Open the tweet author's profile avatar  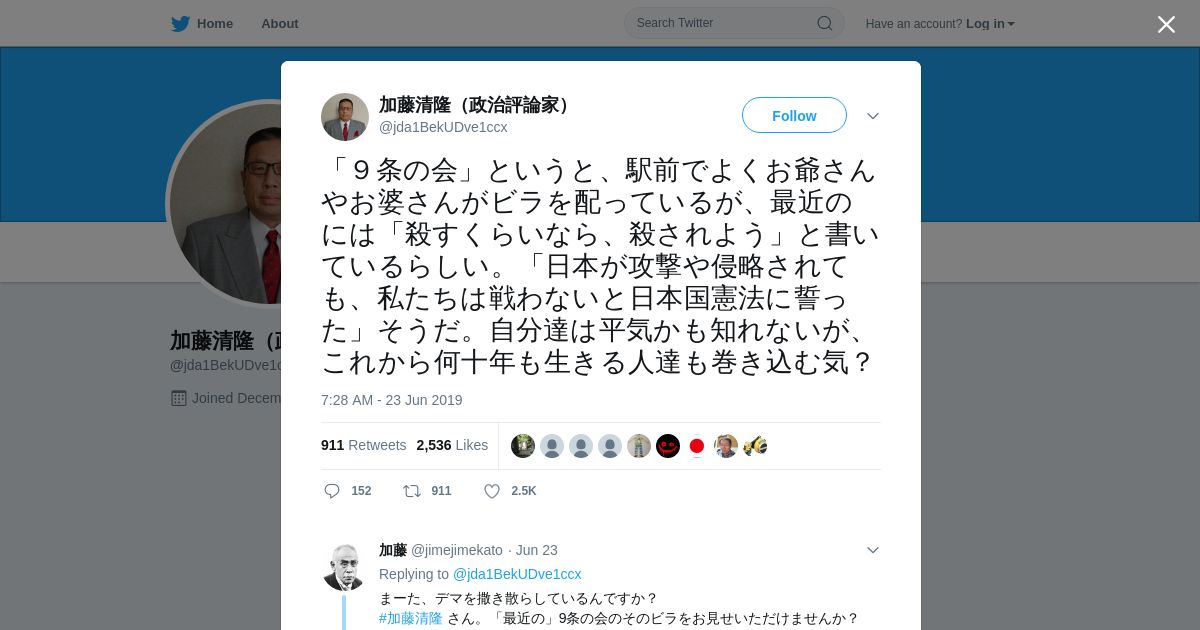pyautogui.click(x=345, y=117)
